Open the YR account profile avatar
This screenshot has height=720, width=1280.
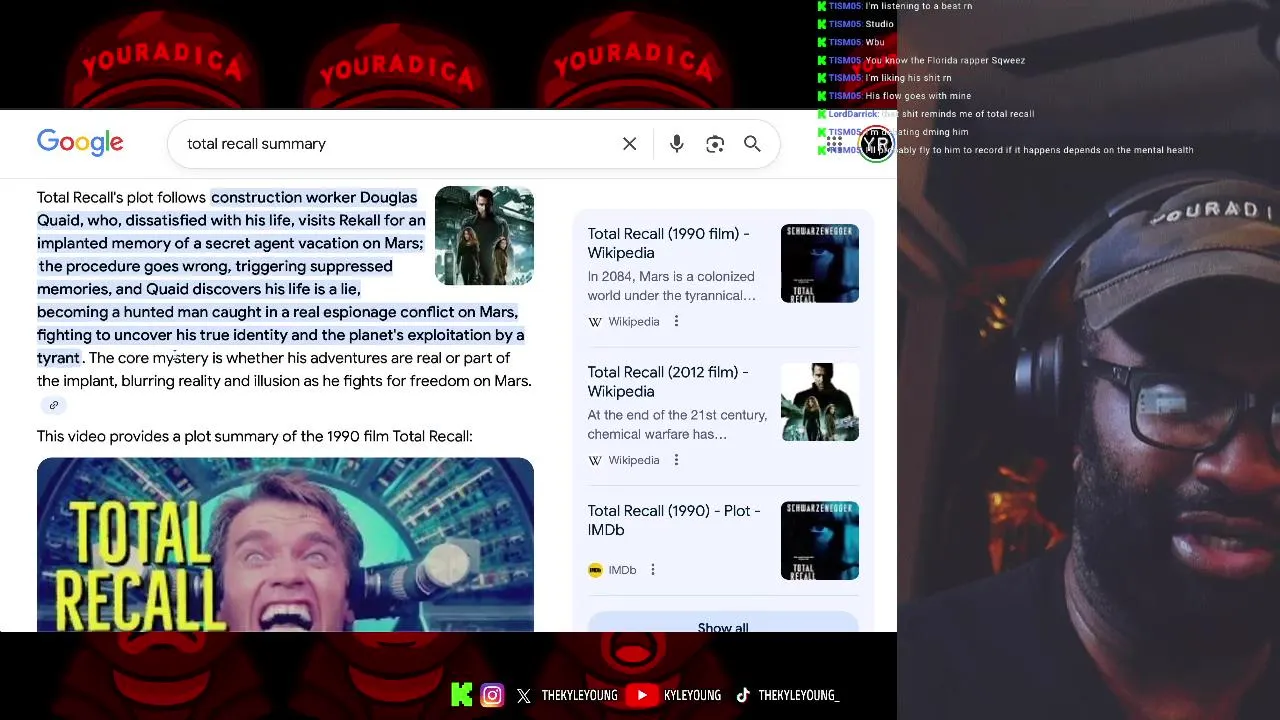click(x=877, y=144)
